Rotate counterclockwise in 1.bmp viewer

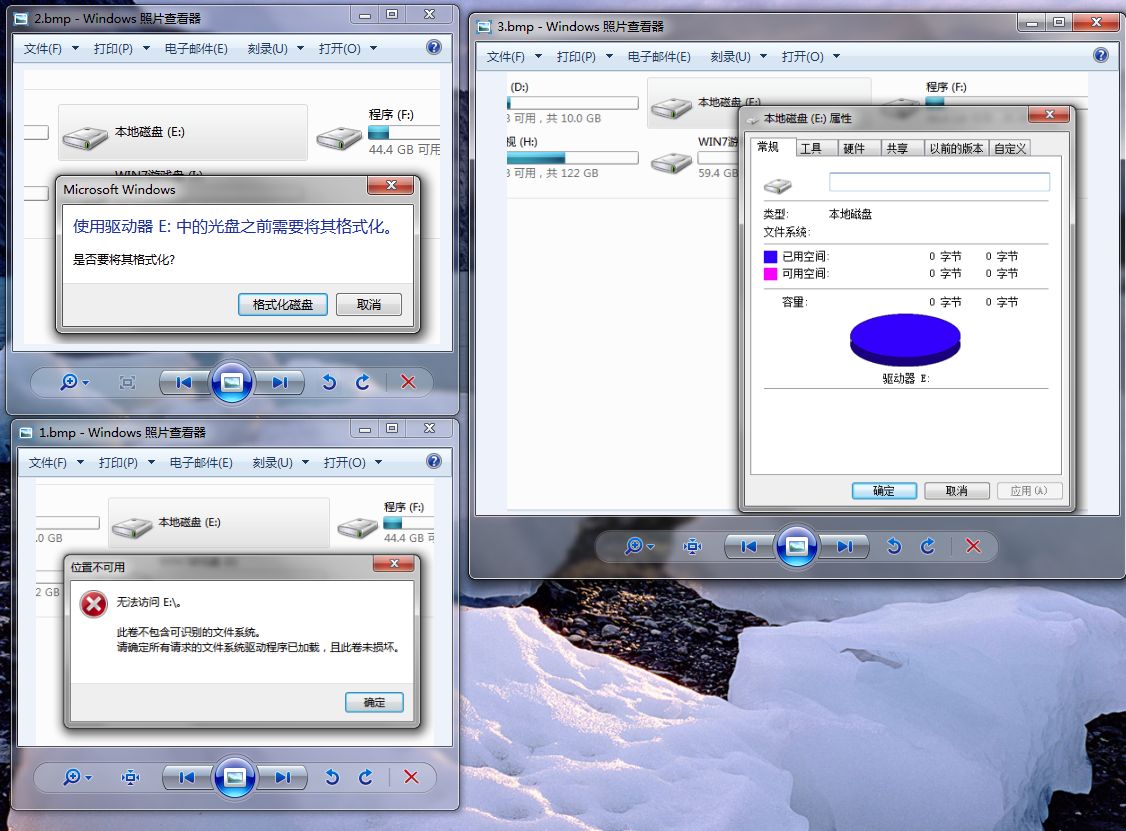[332, 776]
